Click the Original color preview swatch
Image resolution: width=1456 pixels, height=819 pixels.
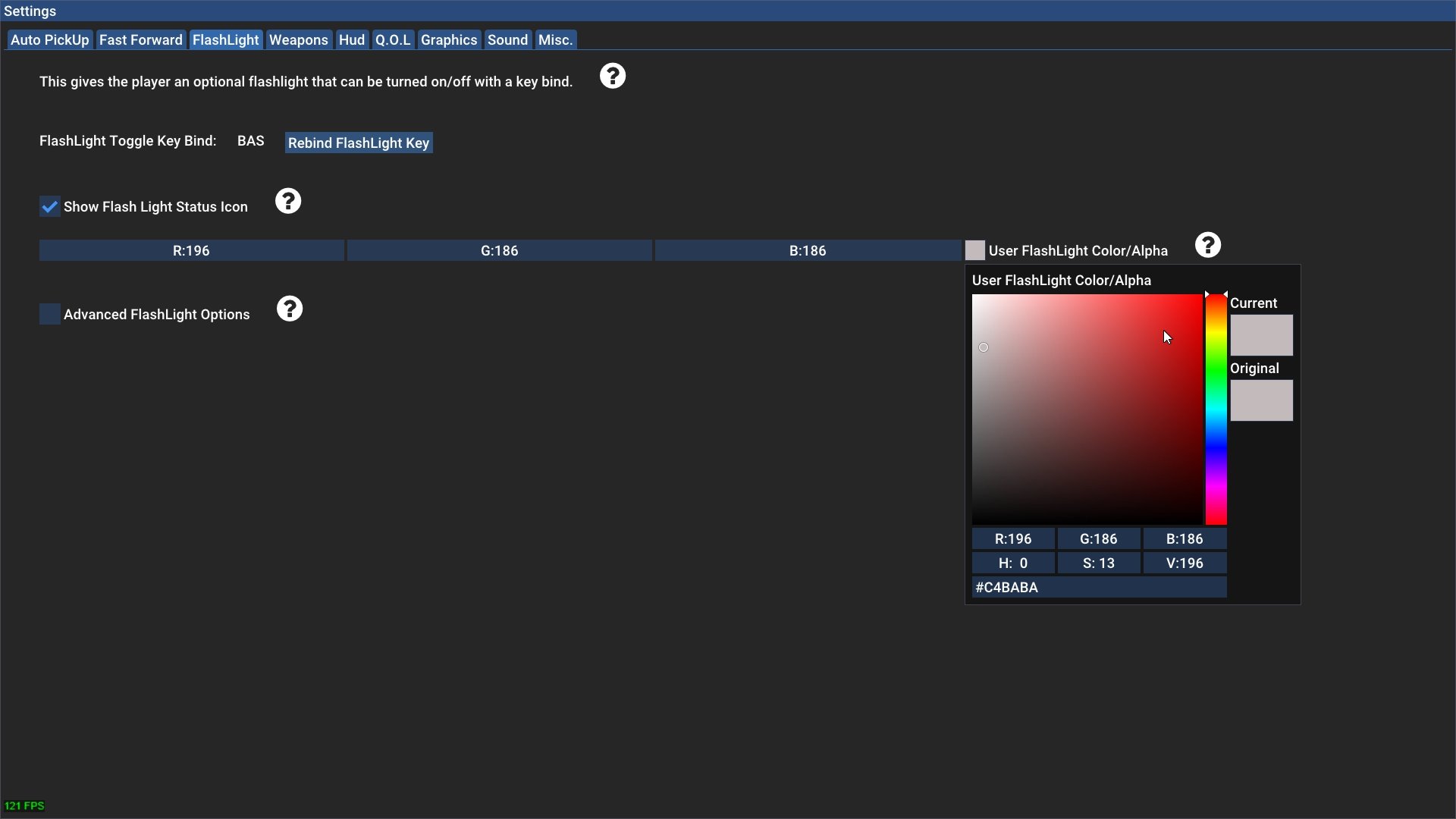(1260, 400)
